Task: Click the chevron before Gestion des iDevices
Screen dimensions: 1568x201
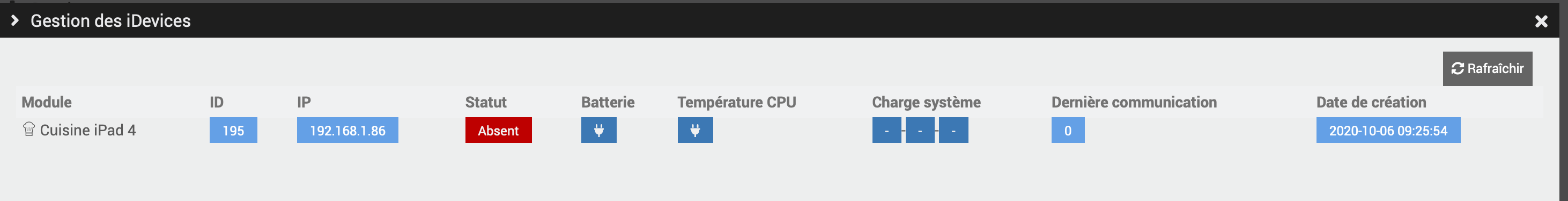Action: click(15, 21)
